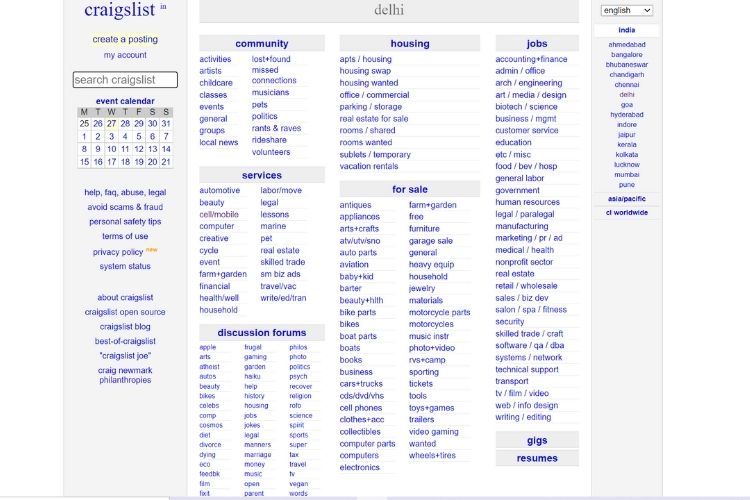Open write/ed/tran services link

pyautogui.click(x=283, y=298)
